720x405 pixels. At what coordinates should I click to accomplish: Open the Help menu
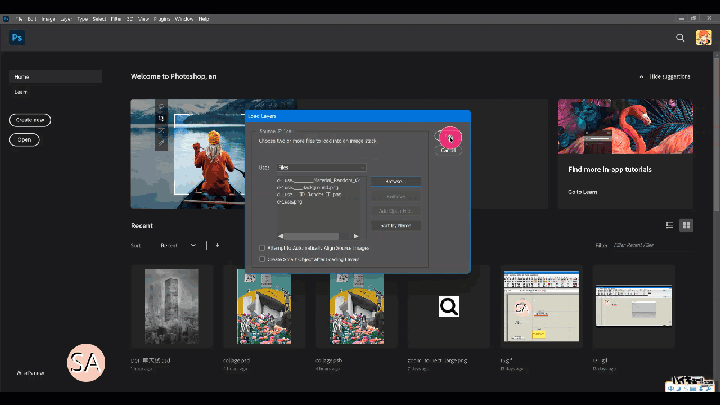[x=204, y=19]
